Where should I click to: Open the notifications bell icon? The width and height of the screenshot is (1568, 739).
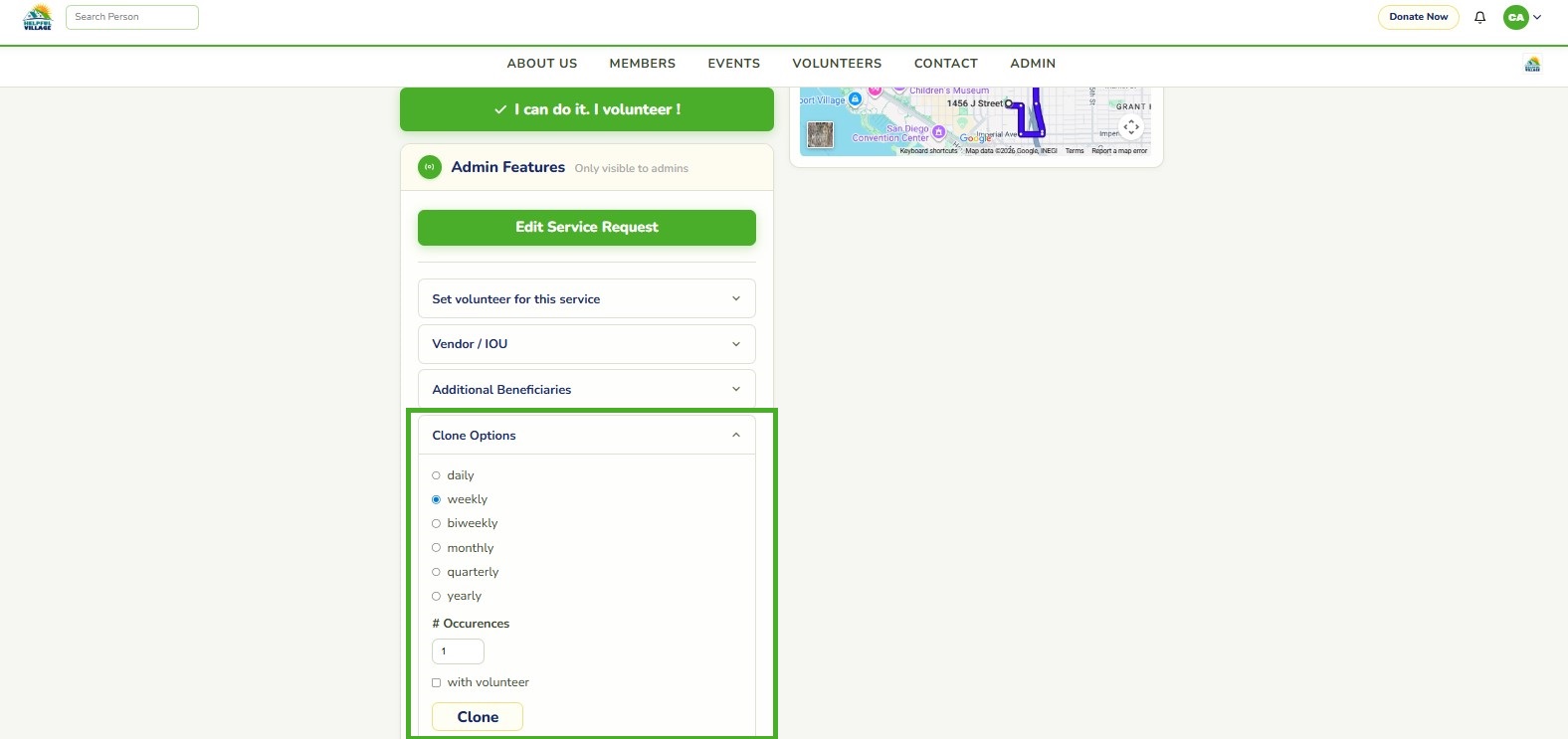click(1479, 17)
